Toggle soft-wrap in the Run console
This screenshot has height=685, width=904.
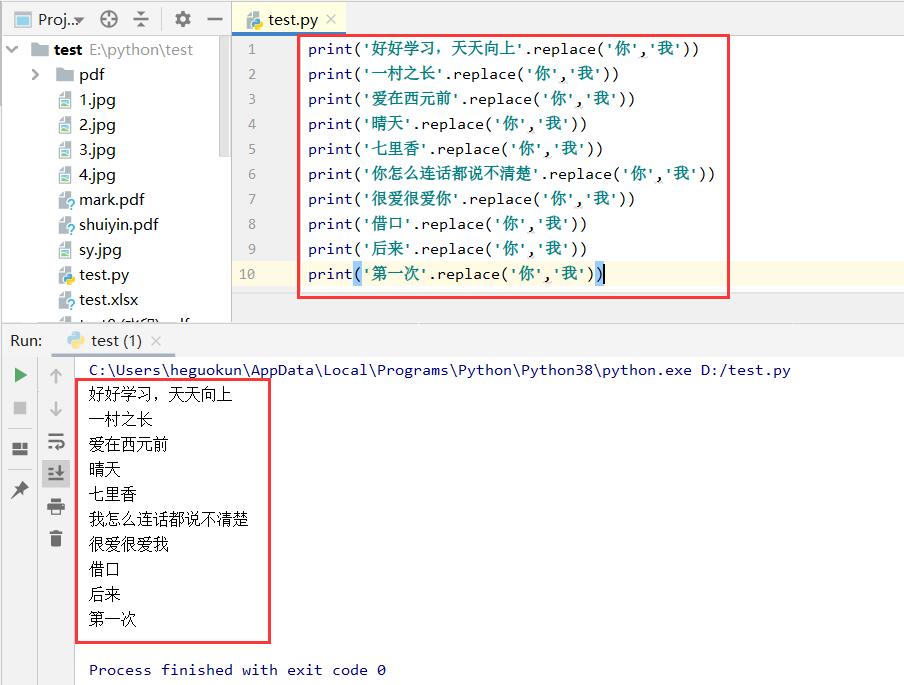tap(56, 441)
